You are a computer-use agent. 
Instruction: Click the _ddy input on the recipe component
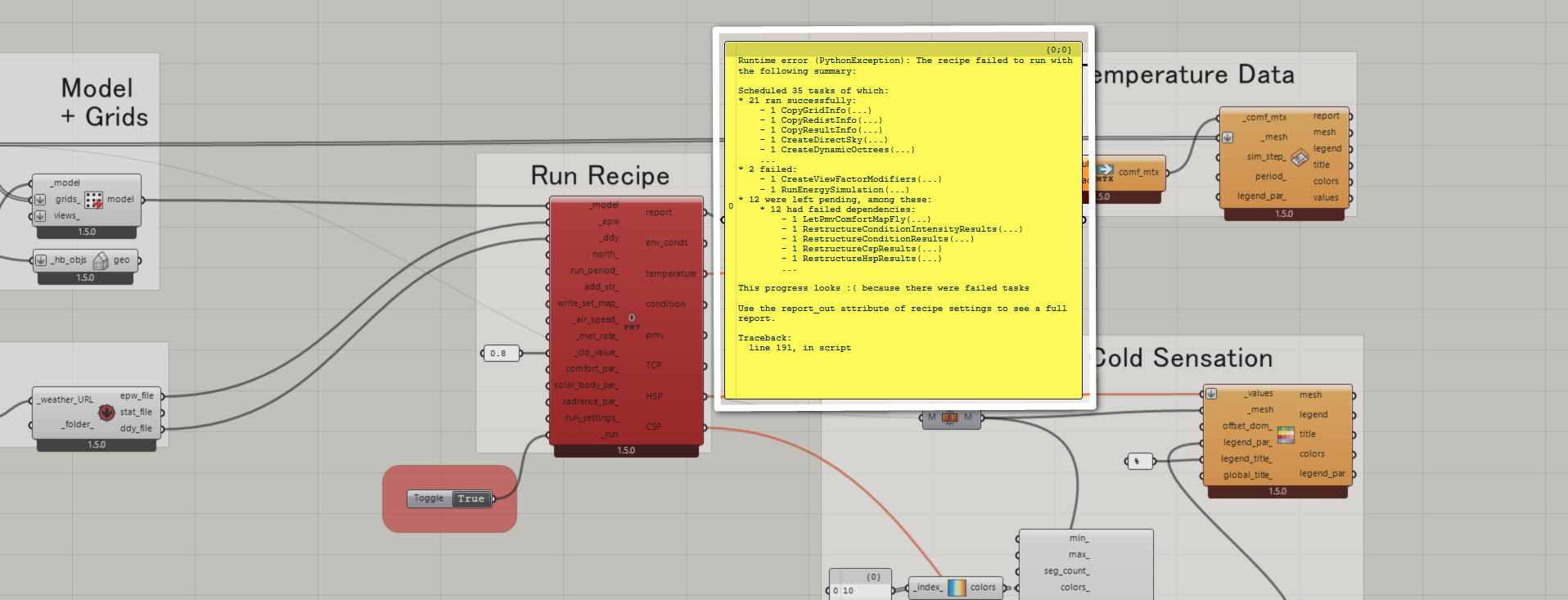[609, 238]
